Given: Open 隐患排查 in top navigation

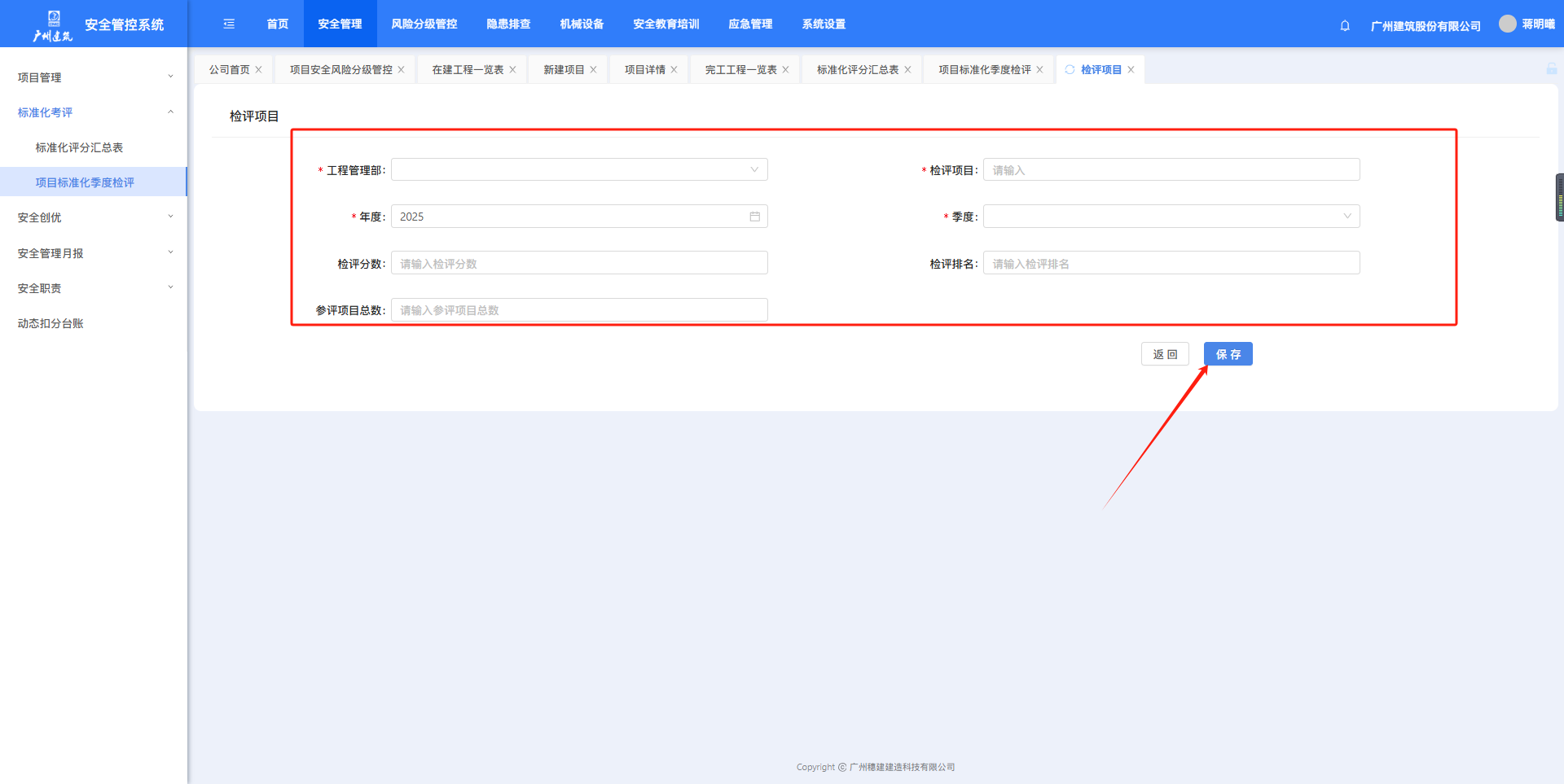Looking at the screenshot, I should pyautogui.click(x=508, y=24).
